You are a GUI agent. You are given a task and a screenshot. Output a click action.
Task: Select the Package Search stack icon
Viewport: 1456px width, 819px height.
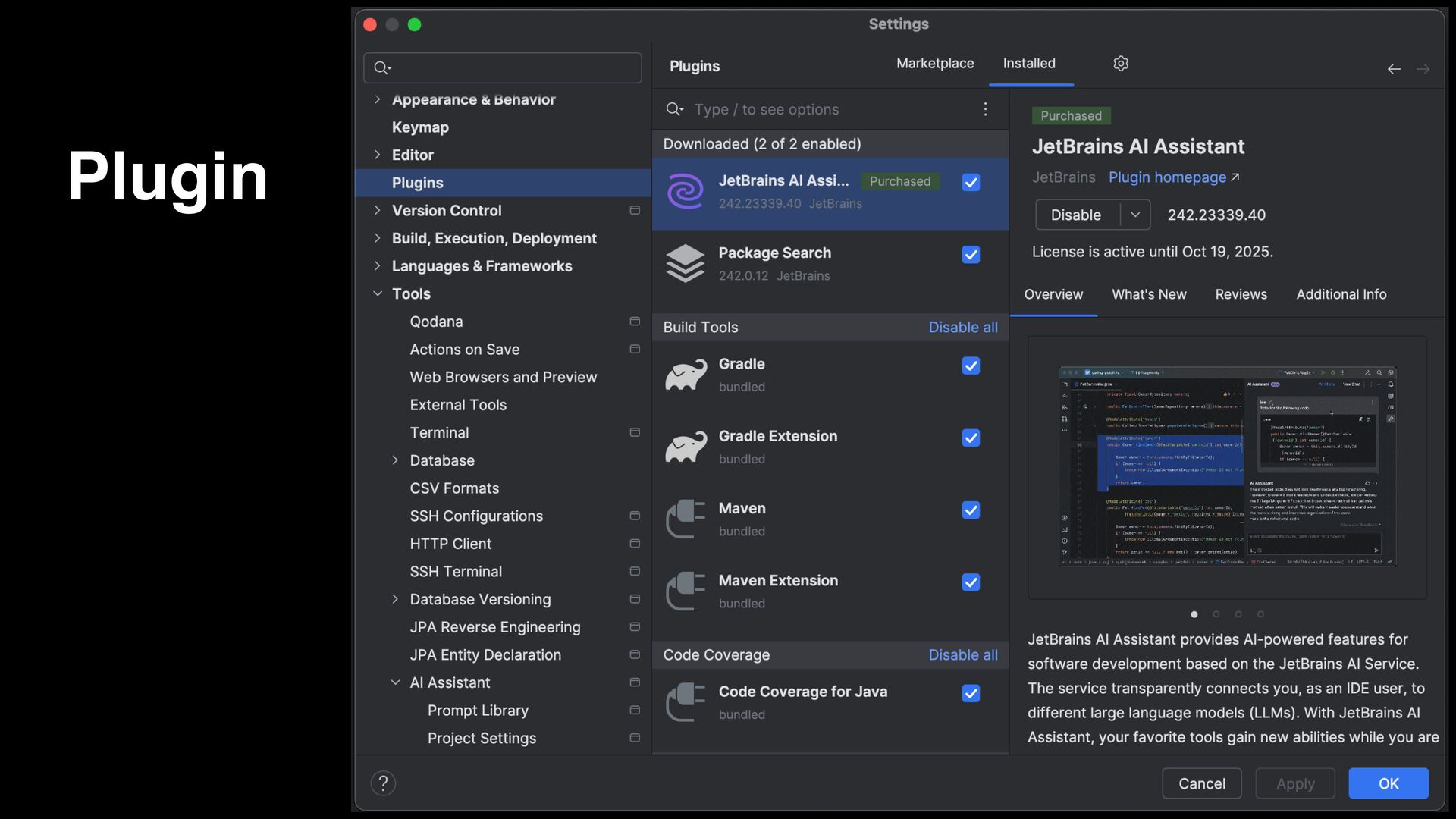tap(686, 263)
